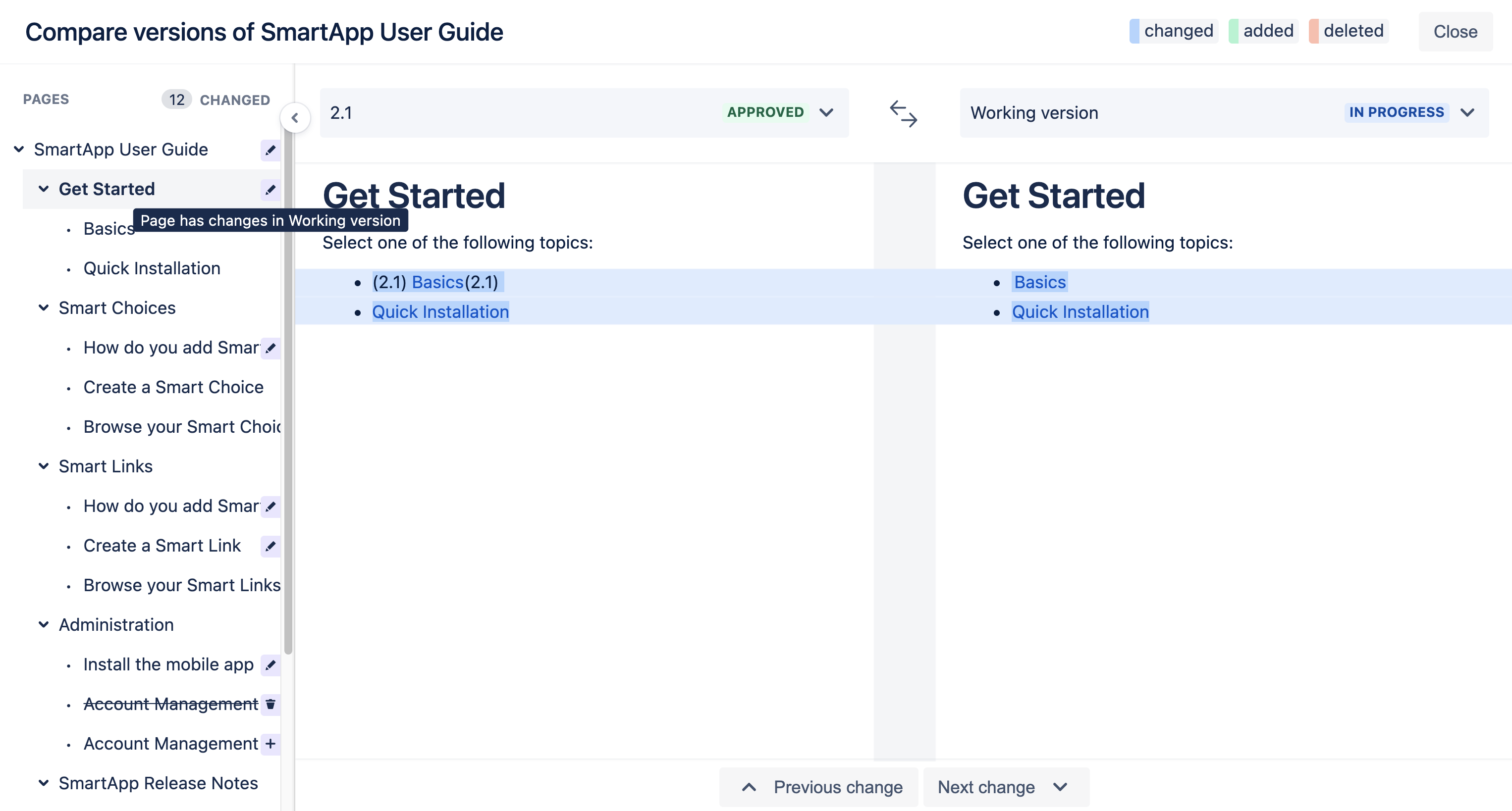Go to the Previous change
The image size is (1512, 811).
pyautogui.click(x=819, y=787)
